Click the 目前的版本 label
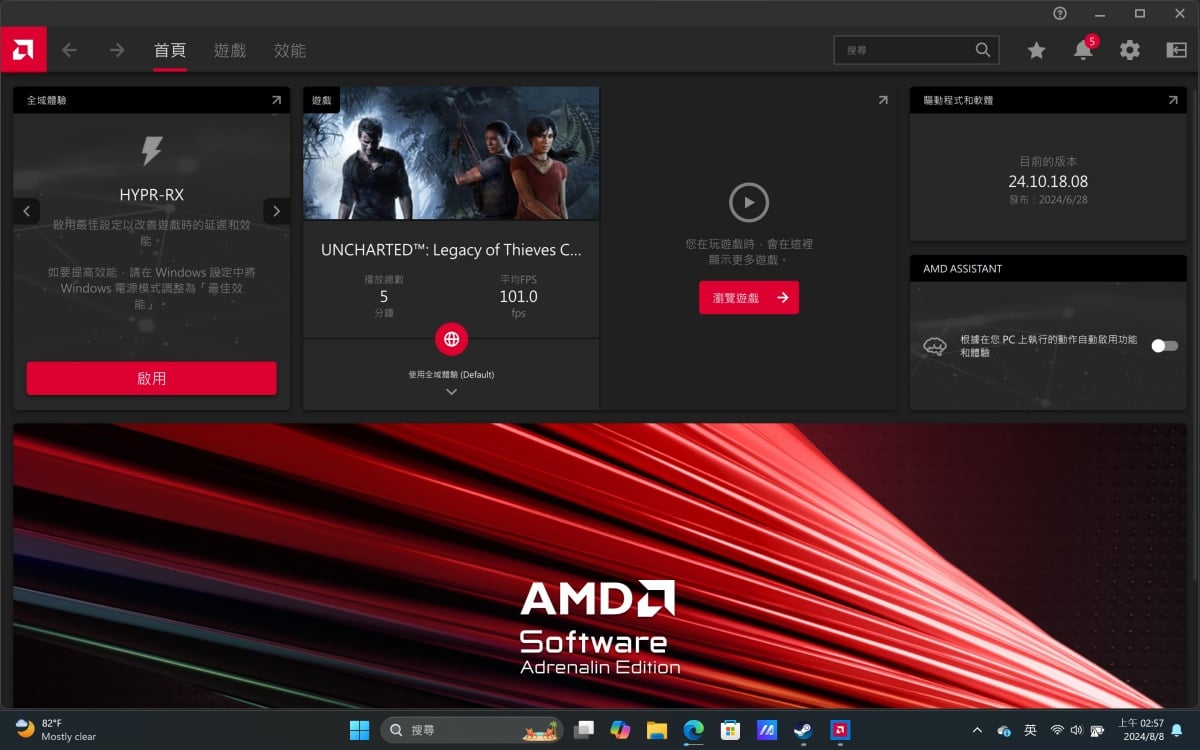 point(1048,161)
